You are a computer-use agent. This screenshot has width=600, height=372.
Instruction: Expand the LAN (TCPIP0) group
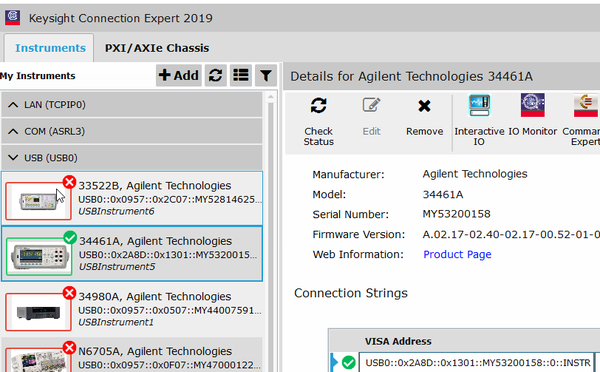(x=132, y=104)
